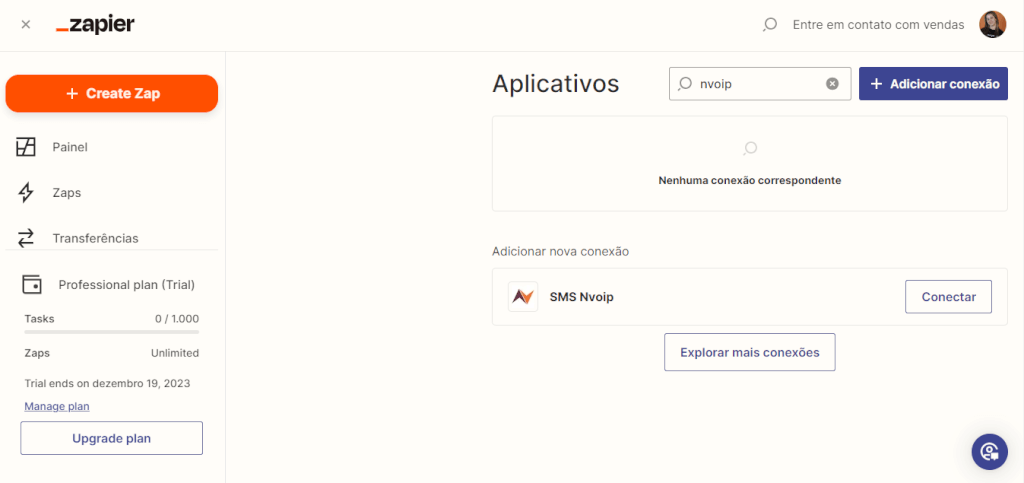This screenshot has height=483, width=1024.
Task: Click the Zaps Unlimited value
Action: [x=175, y=353]
